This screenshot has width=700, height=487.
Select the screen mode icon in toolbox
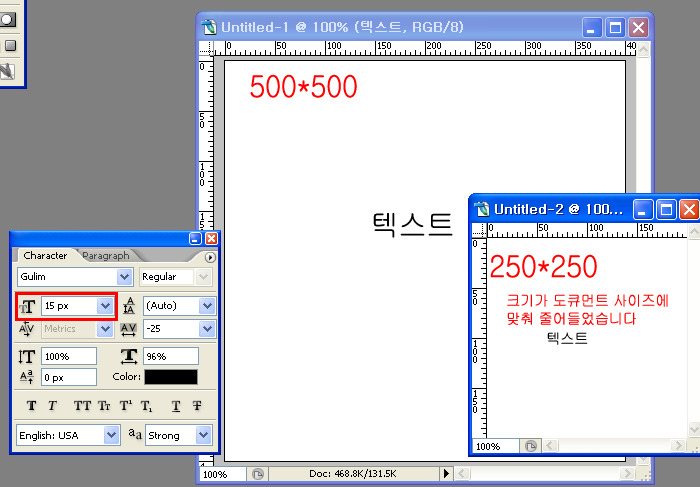[x=9, y=45]
